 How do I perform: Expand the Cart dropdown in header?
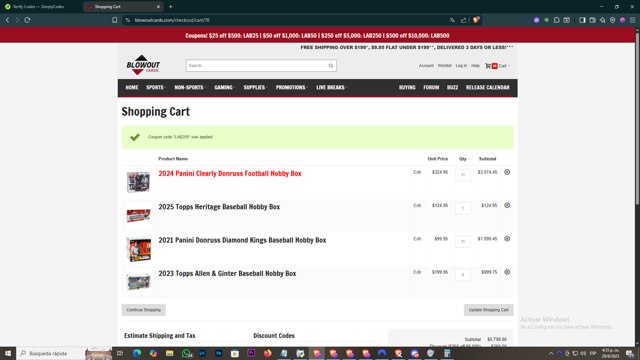coord(504,66)
